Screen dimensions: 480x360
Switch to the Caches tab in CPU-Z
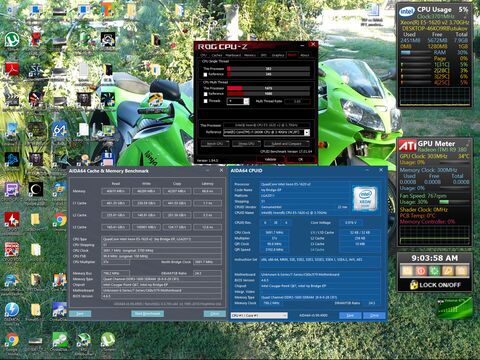click(x=217, y=55)
